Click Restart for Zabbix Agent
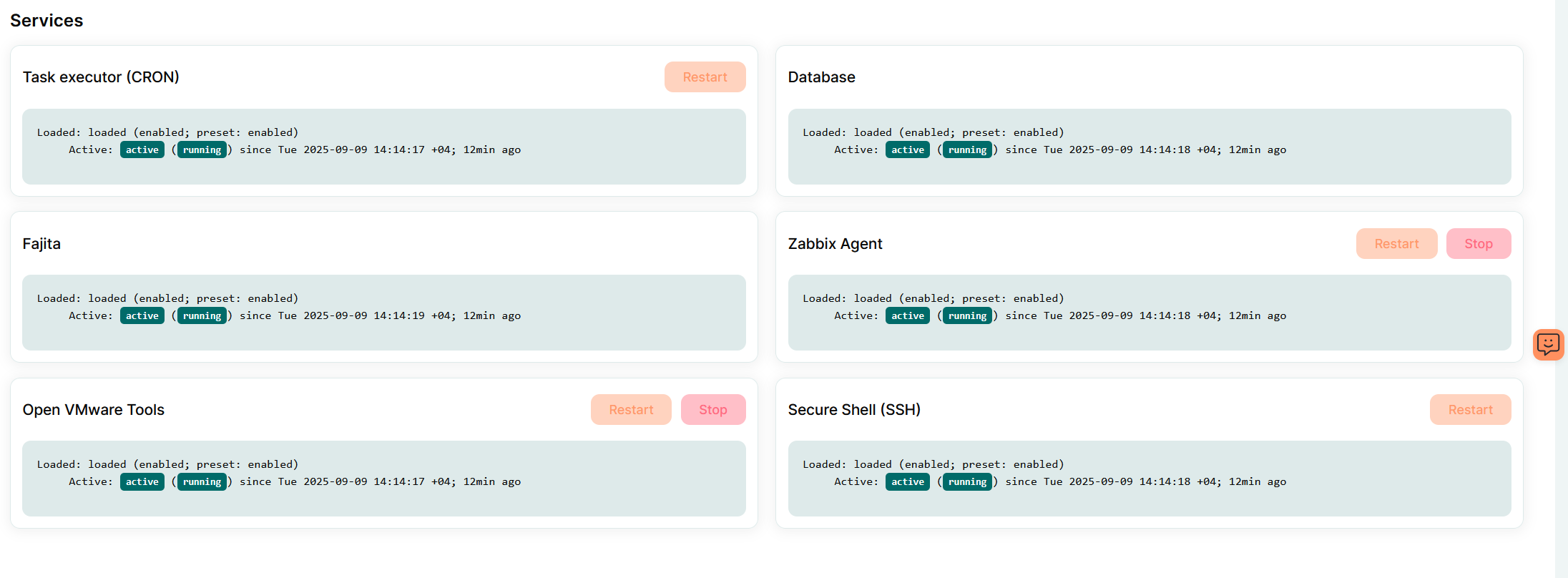The width and height of the screenshot is (1568, 578). point(1396,244)
